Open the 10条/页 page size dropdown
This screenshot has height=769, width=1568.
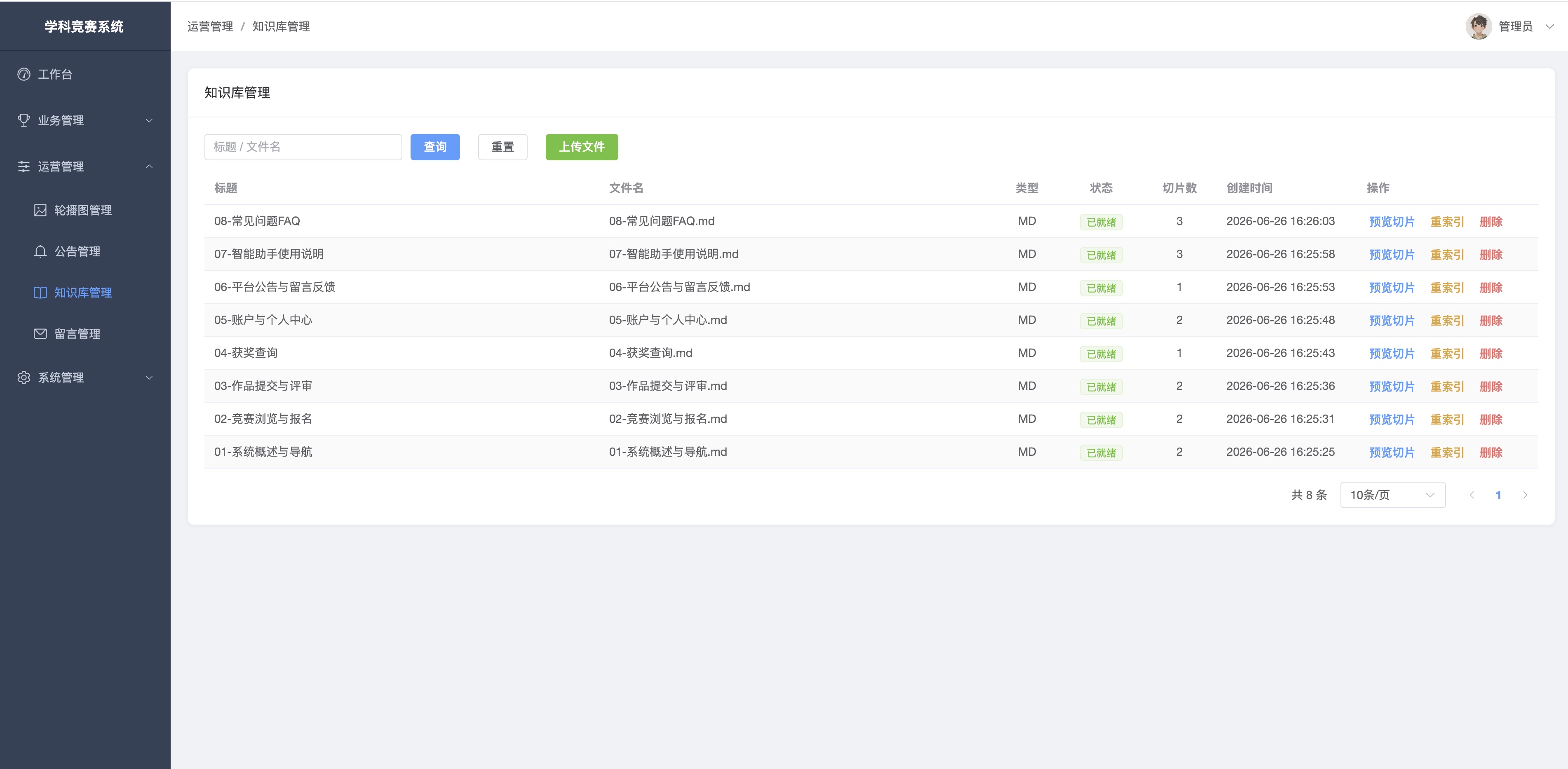pos(1393,495)
